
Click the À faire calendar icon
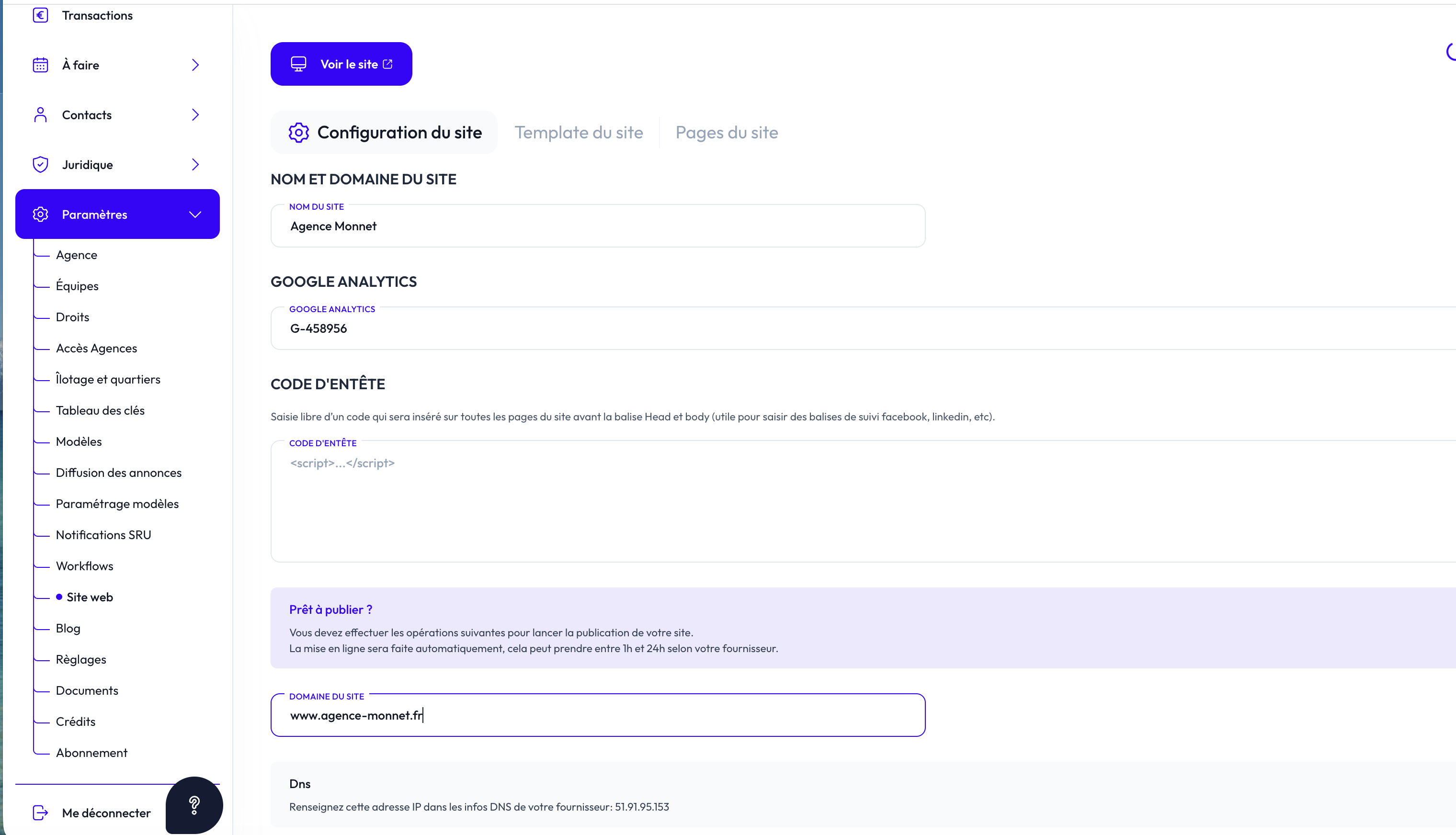coord(40,65)
